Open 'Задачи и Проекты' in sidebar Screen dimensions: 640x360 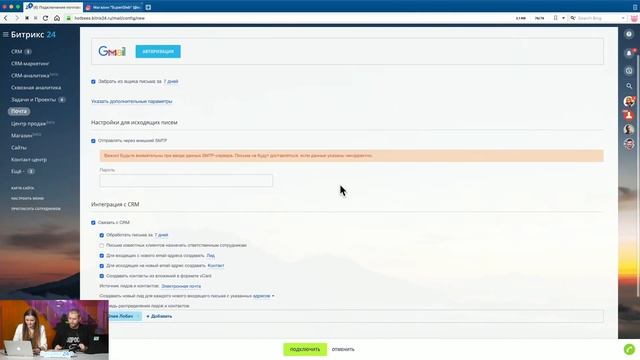coord(33,99)
